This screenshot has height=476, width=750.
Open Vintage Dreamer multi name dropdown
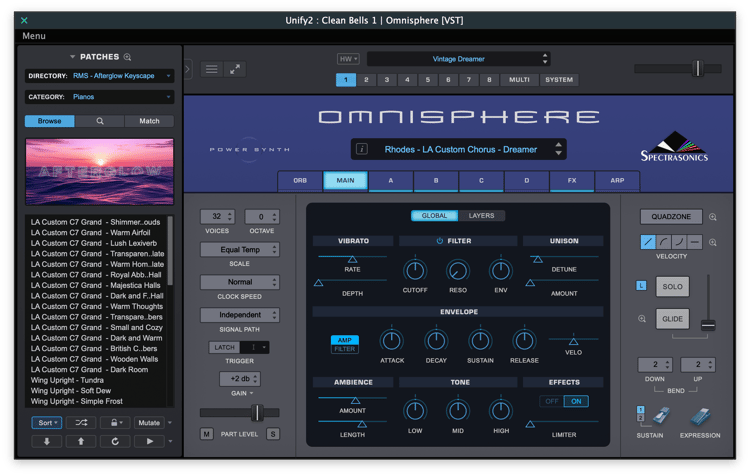(458, 59)
